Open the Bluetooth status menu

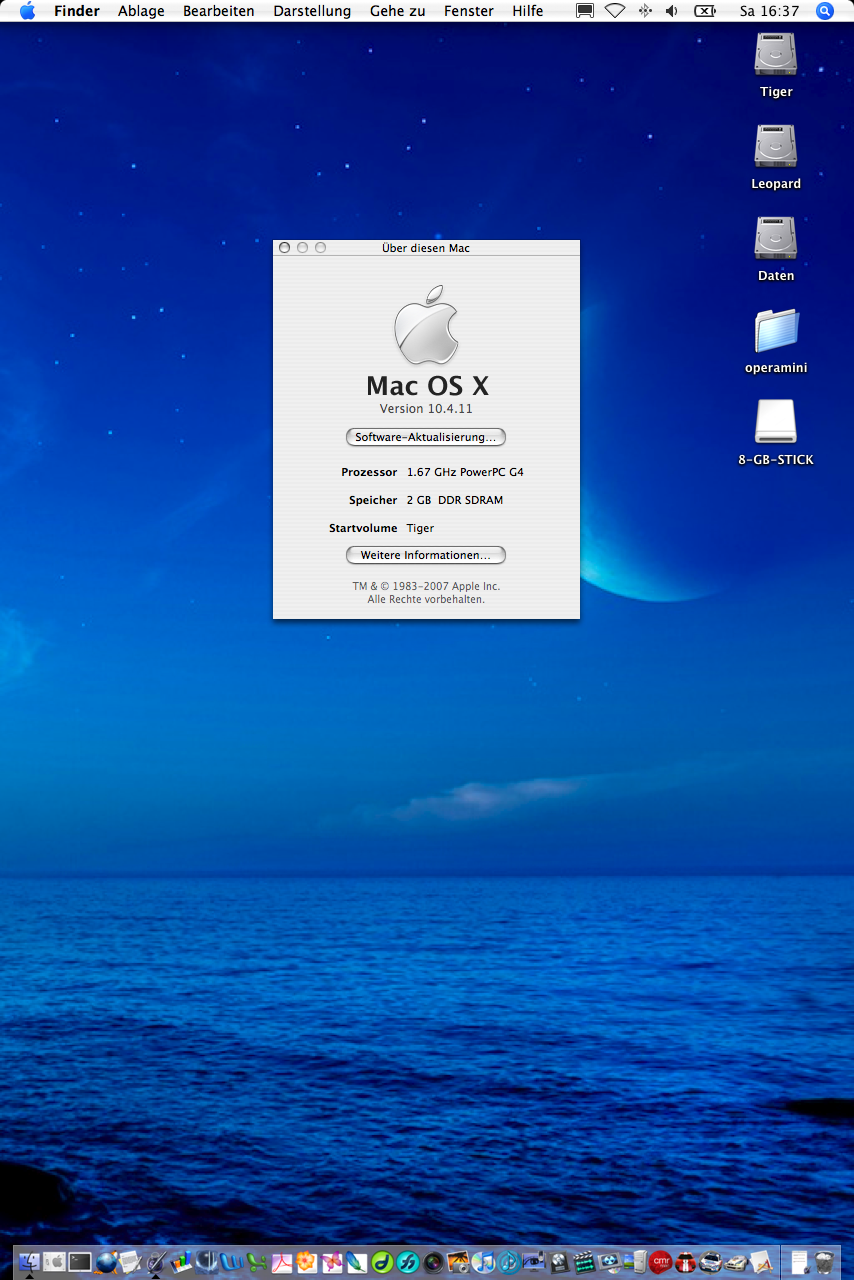click(644, 11)
